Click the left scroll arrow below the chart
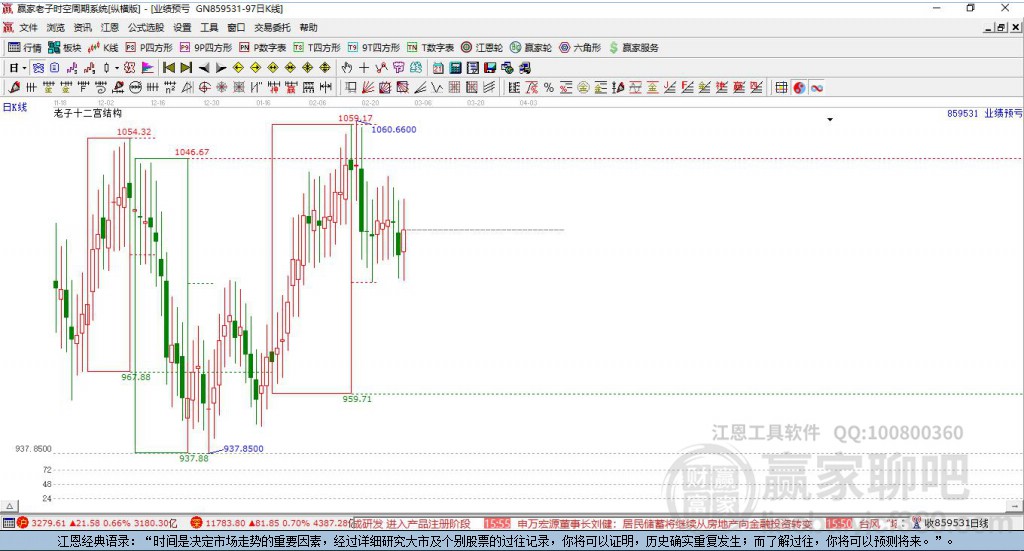The width and height of the screenshot is (1024, 551). pyautogui.click(x=10, y=506)
